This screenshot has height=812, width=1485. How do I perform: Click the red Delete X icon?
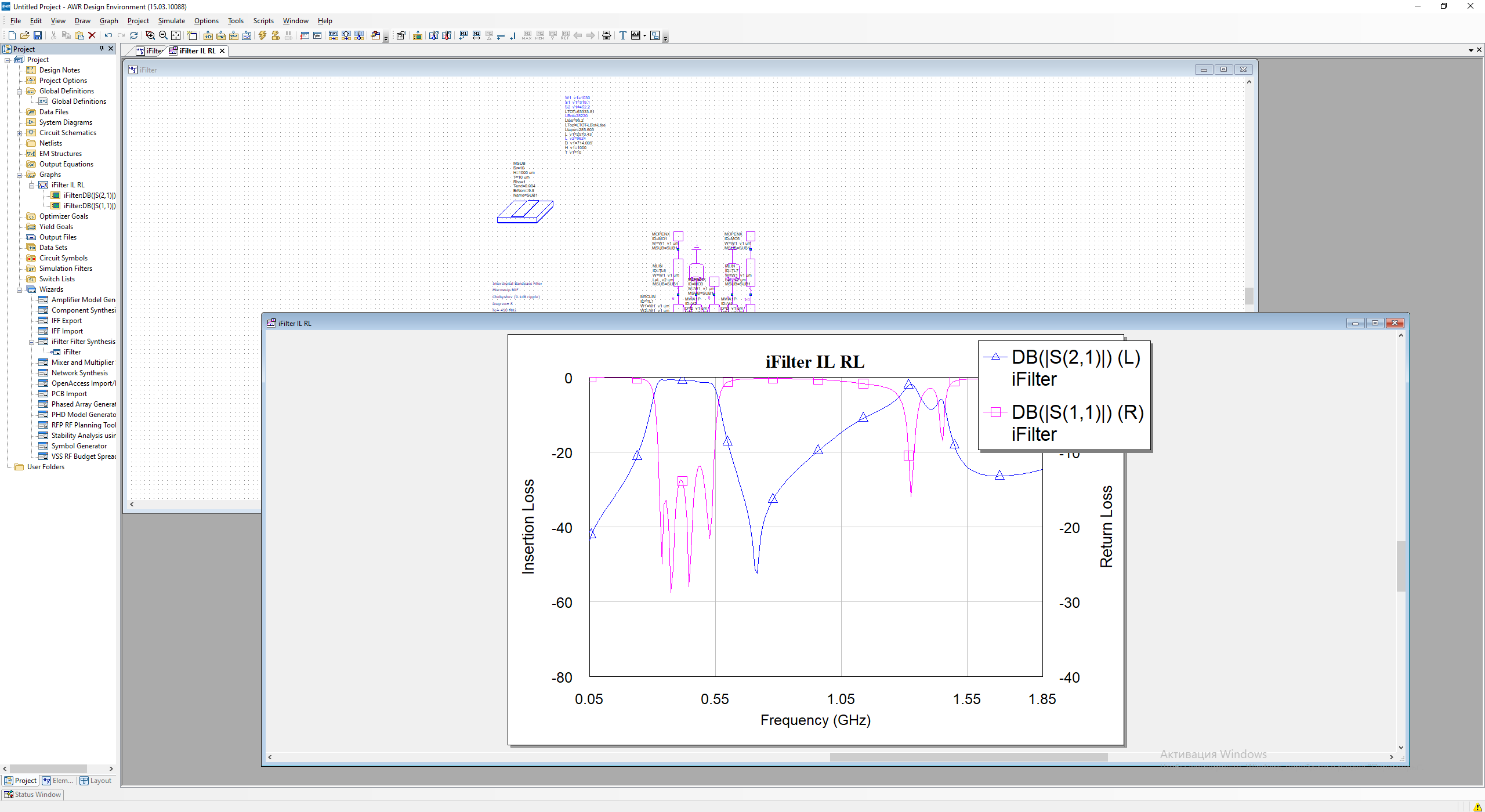tap(92, 35)
